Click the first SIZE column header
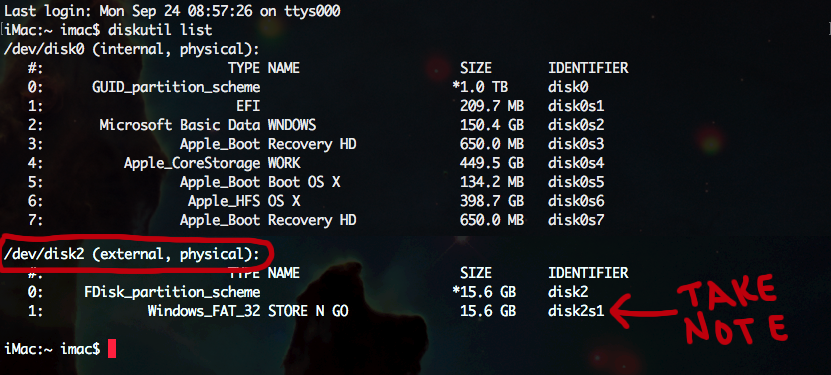Viewport: 831px width, 375px height. click(x=476, y=68)
